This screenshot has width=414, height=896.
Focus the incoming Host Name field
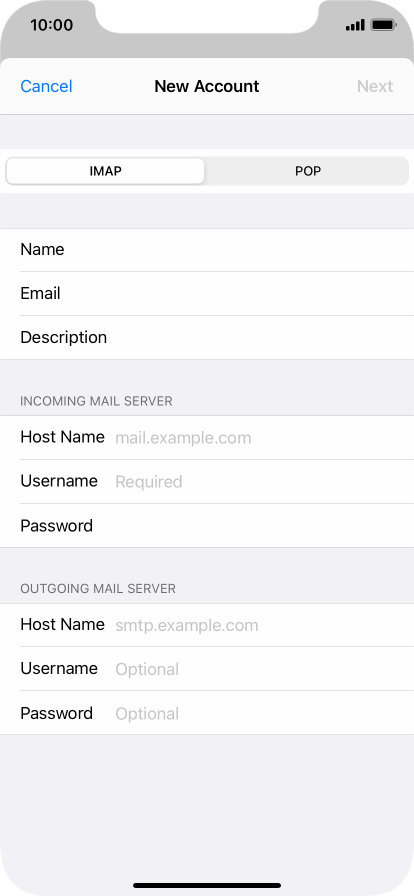click(x=207, y=438)
